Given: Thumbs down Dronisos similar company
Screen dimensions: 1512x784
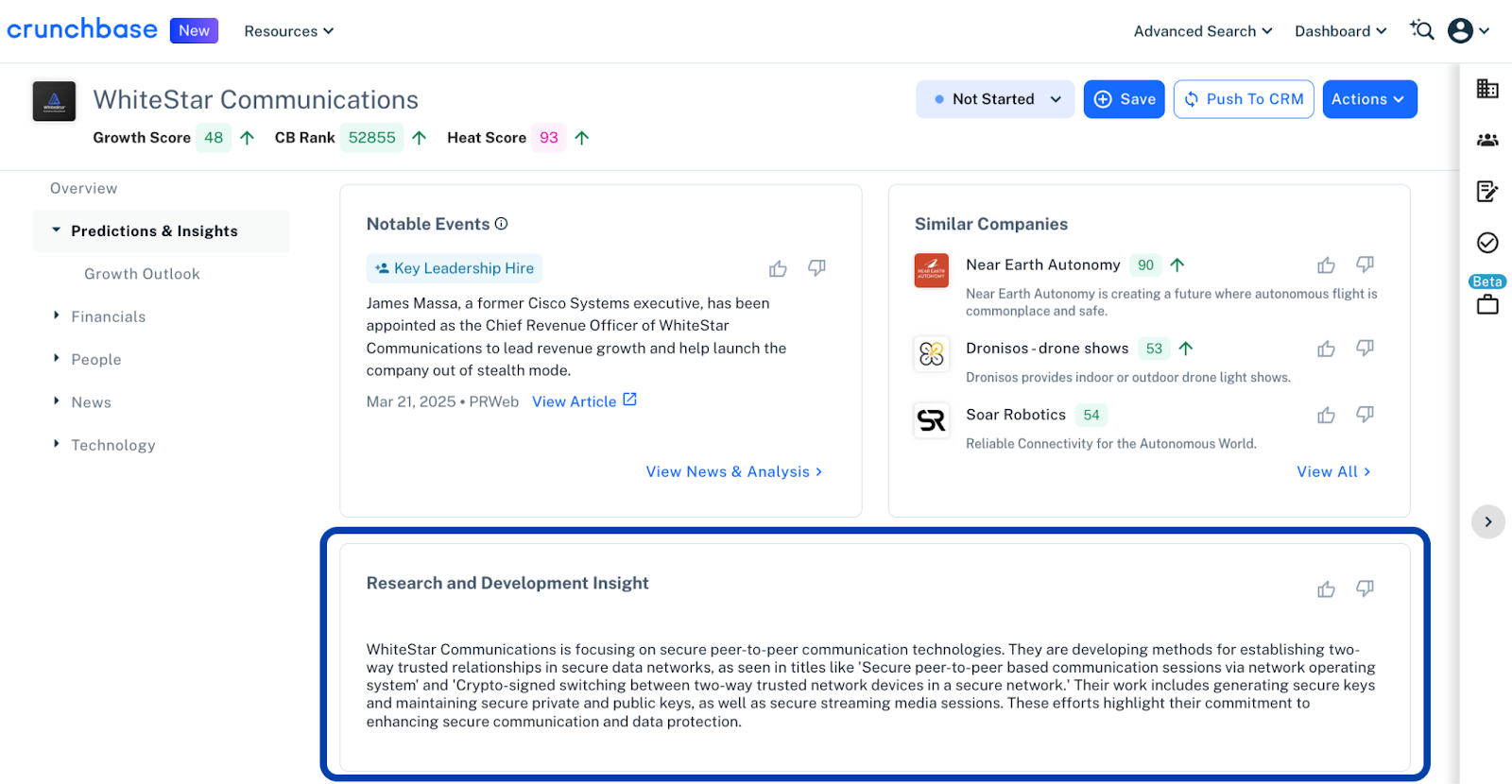Looking at the screenshot, I should [1365, 349].
